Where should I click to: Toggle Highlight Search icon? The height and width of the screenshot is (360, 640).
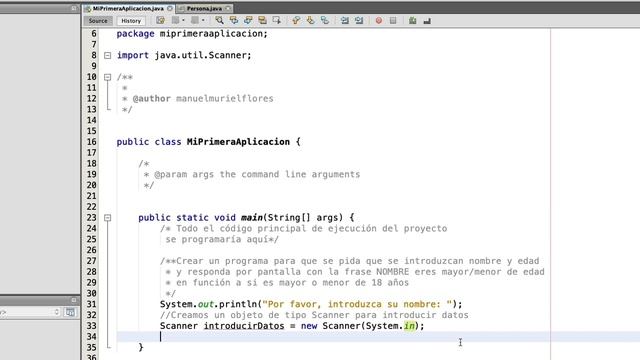[262, 20]
